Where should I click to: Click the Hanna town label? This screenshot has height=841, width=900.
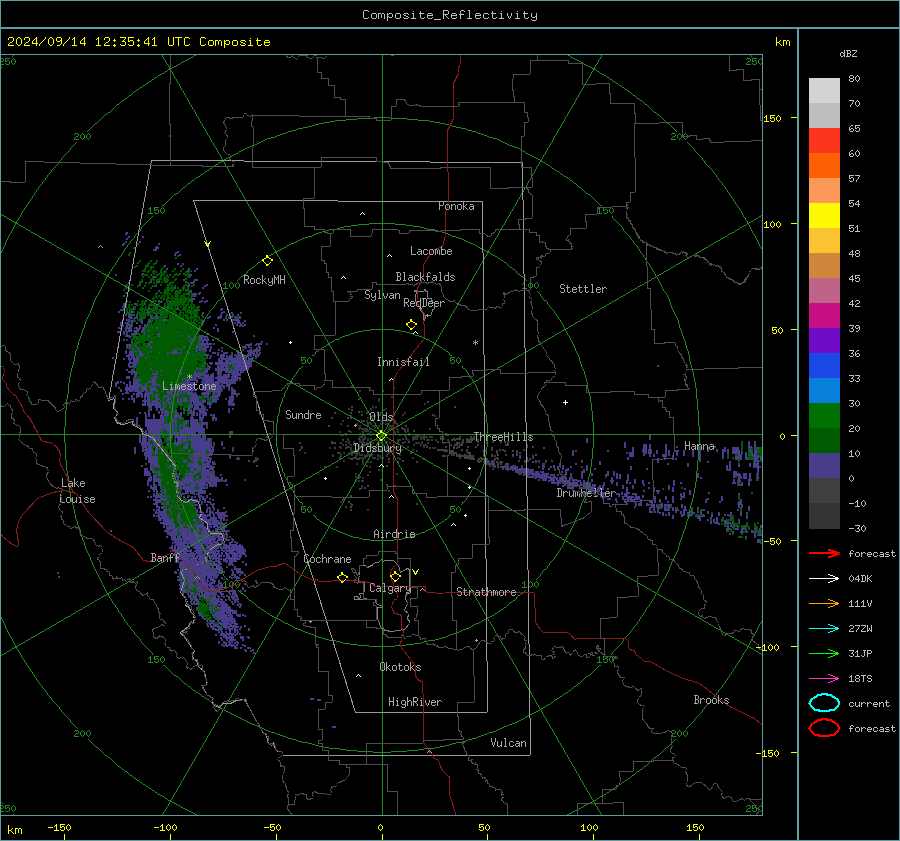pos(699,446)
